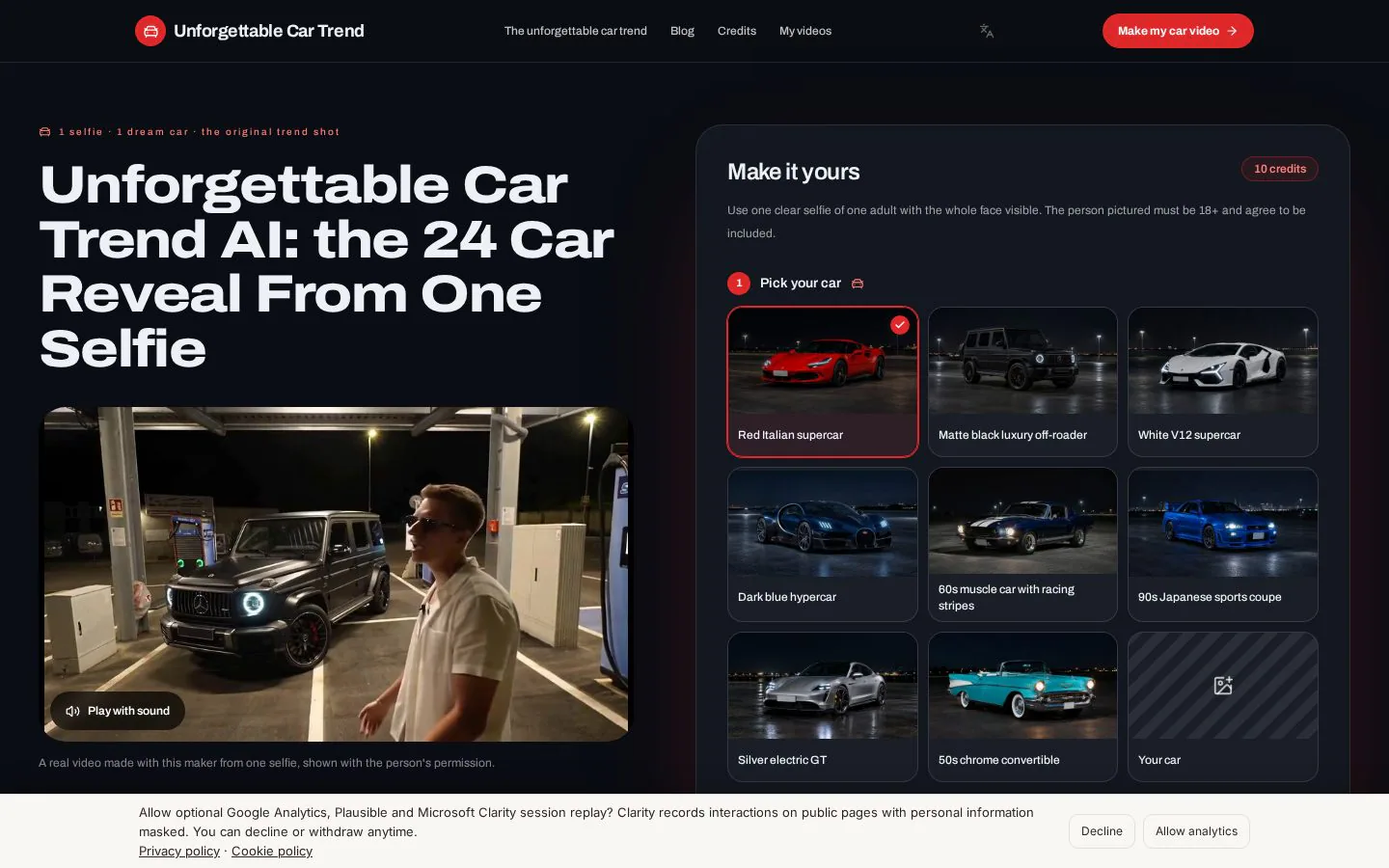
Task: Click the 10 credits badge
Action: coord(1280,169)
